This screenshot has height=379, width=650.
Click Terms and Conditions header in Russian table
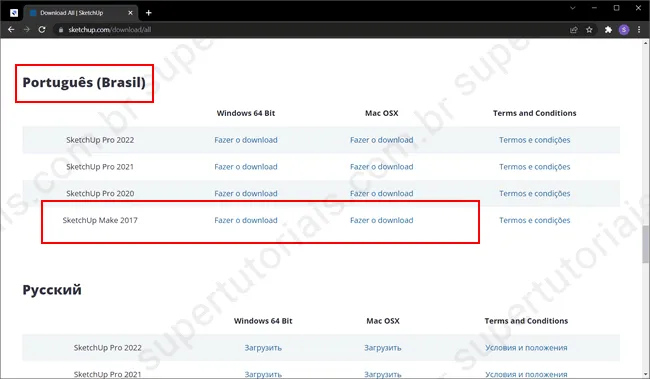click(526, 321)
